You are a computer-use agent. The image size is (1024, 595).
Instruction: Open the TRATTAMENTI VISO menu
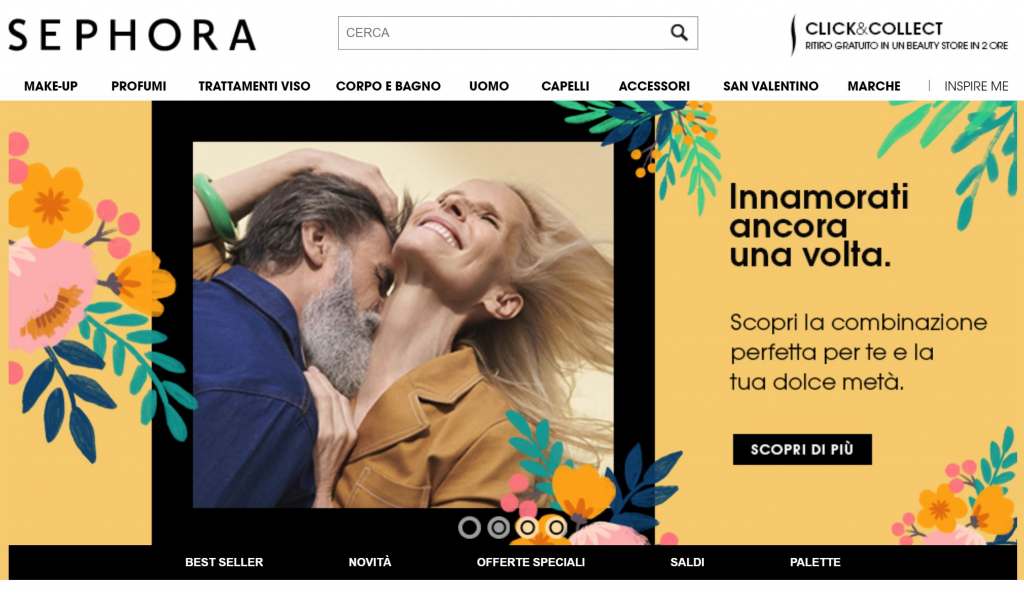click(x=254, y=86)
